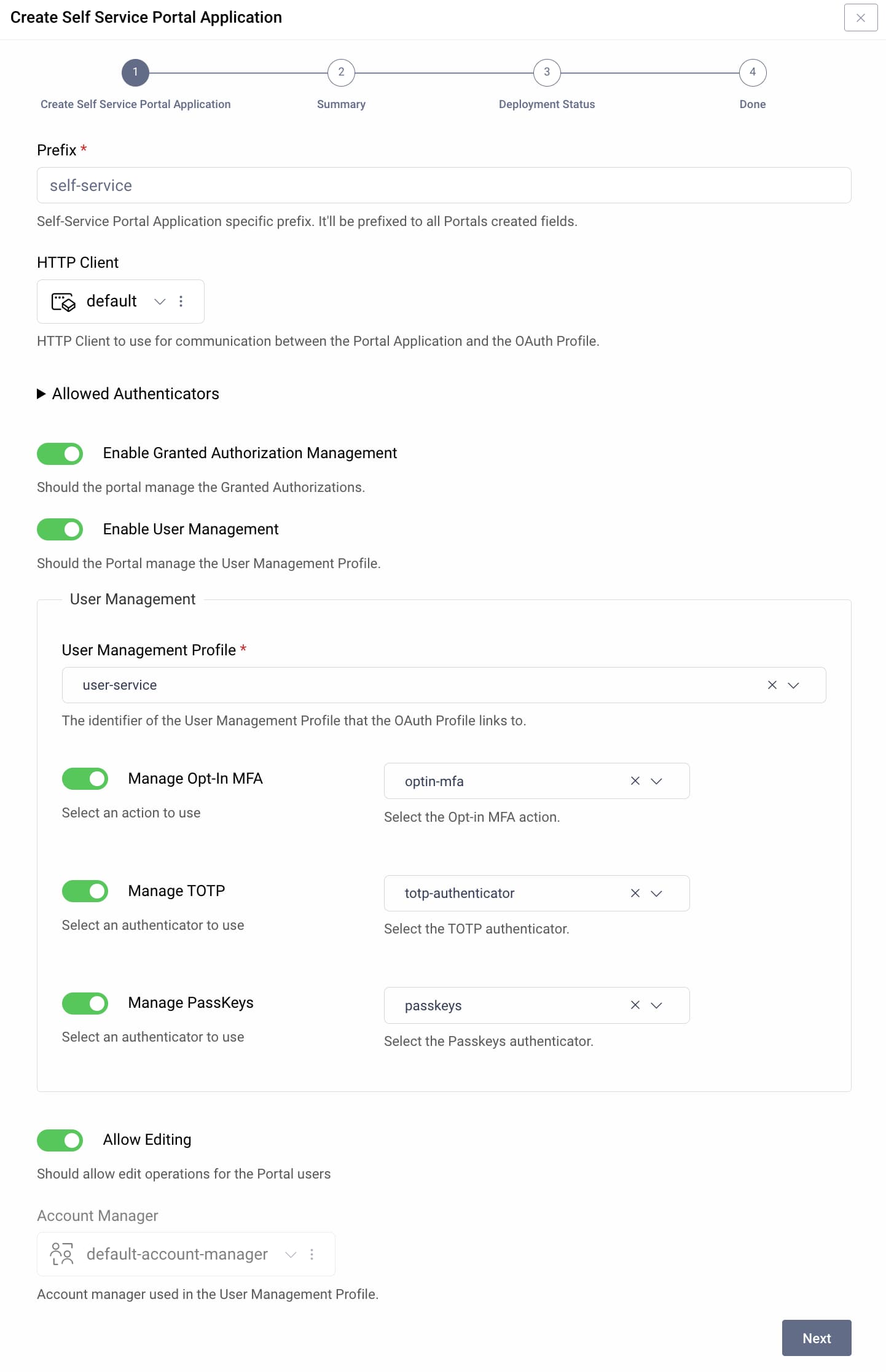
Task: Disable Granted Authorization Management toggle
Action: pyautogui.click(x=60, y=454)
